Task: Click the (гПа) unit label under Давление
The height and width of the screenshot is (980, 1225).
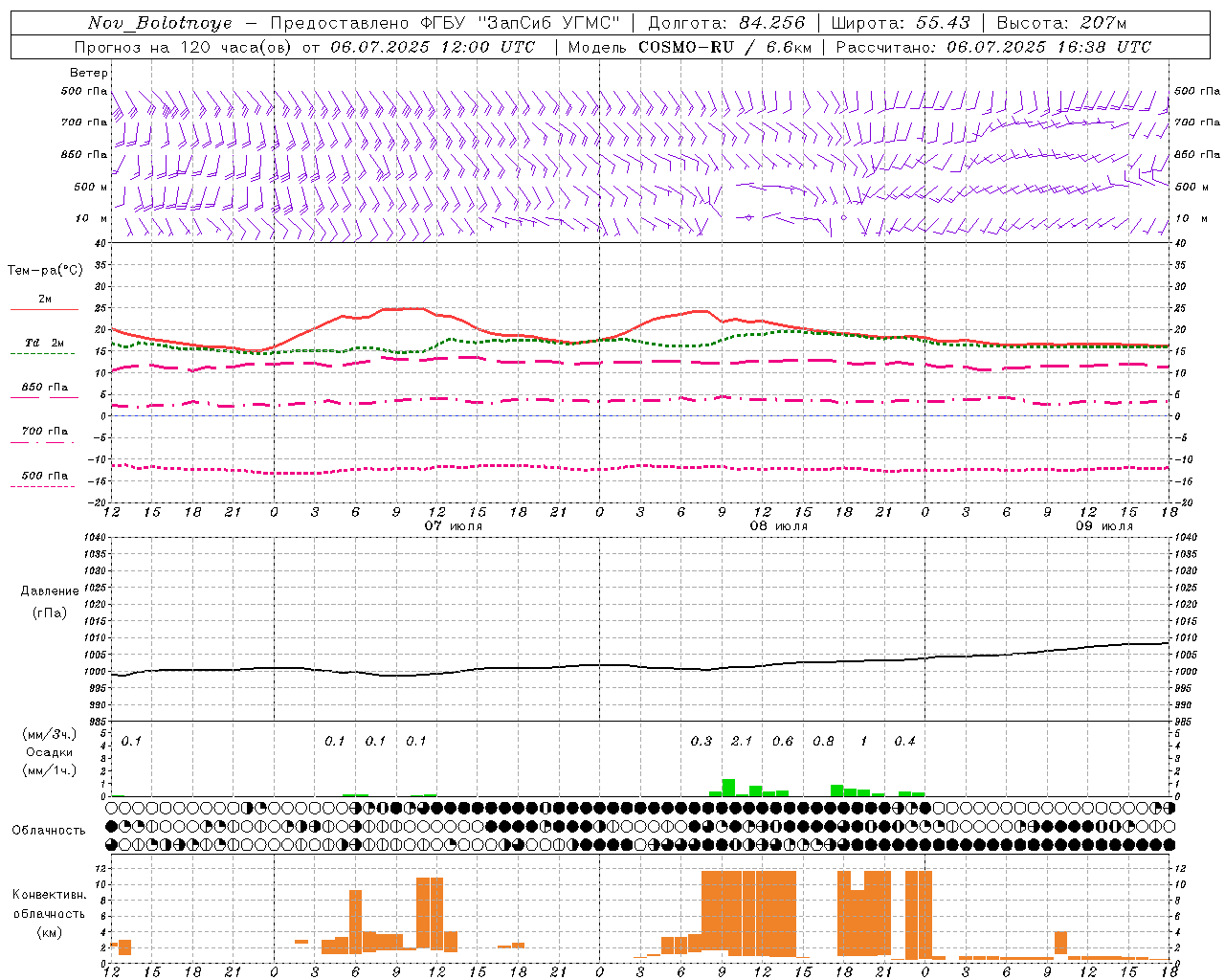Action: 49,613
